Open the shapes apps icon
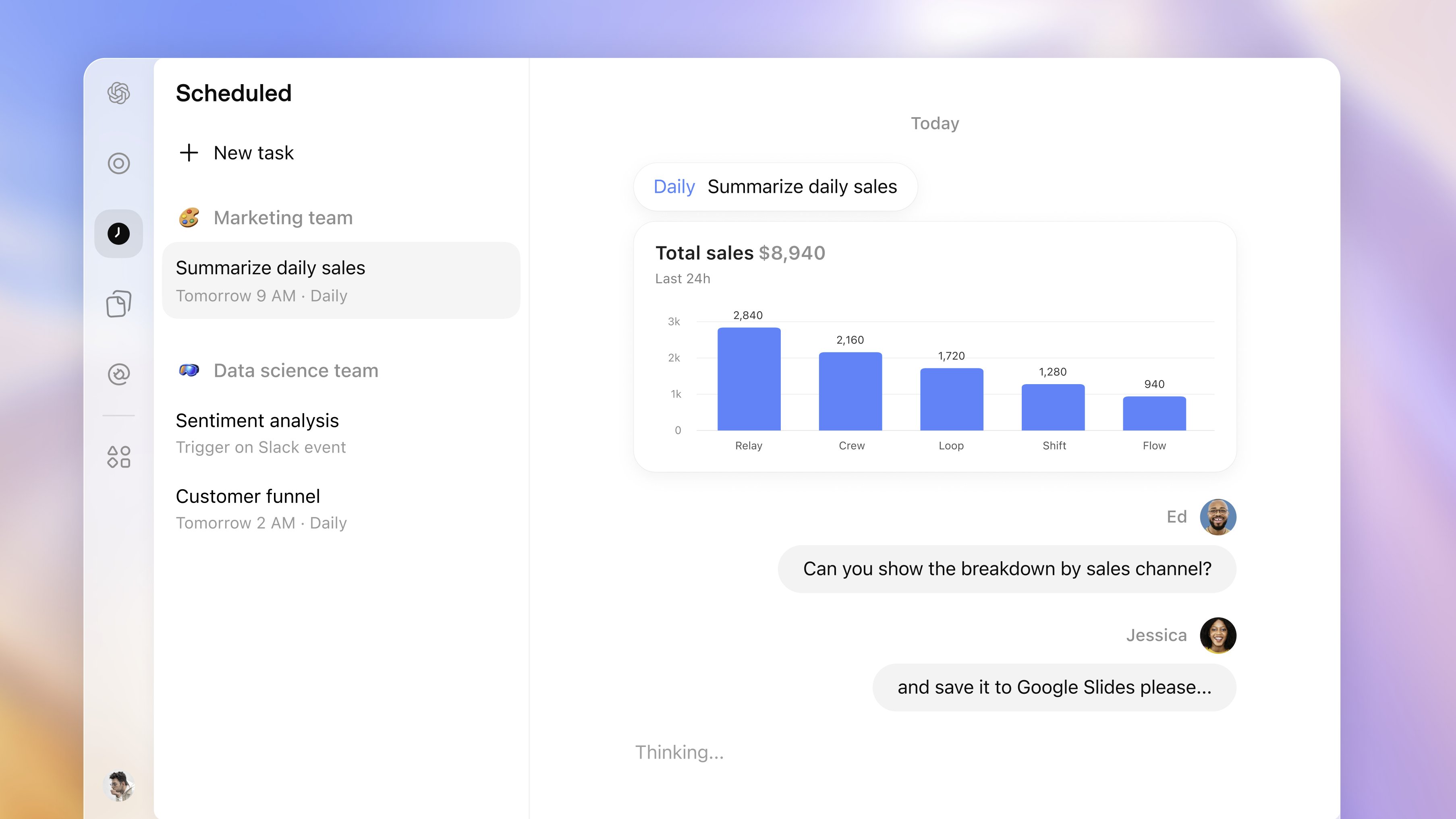1456x819 pixels. (x=119, y=456)
